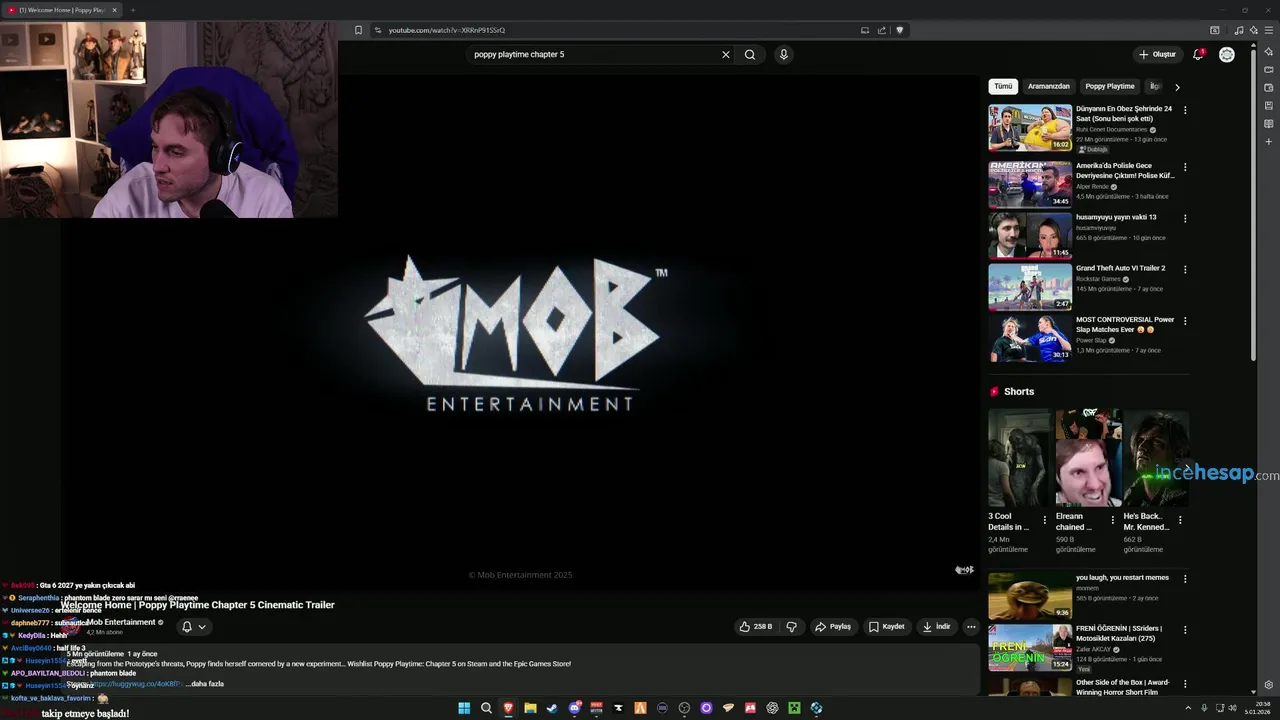Open the 'MOST CONTROVERSIAL Power Slap Matches Ever' video

pyautogui.click(x=1030, y=338)
